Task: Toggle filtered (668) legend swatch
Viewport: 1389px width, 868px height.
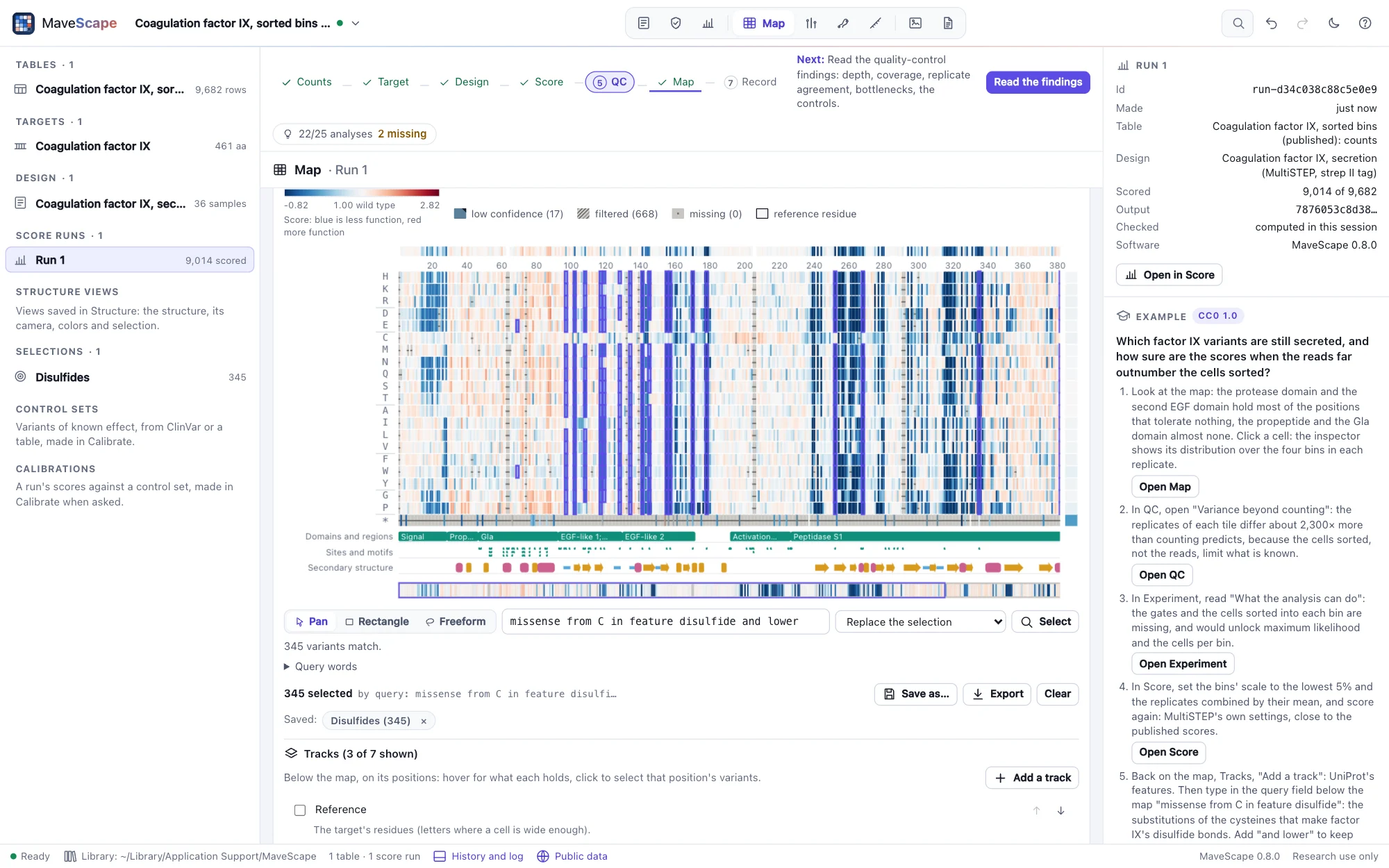Action: point(583,214)
